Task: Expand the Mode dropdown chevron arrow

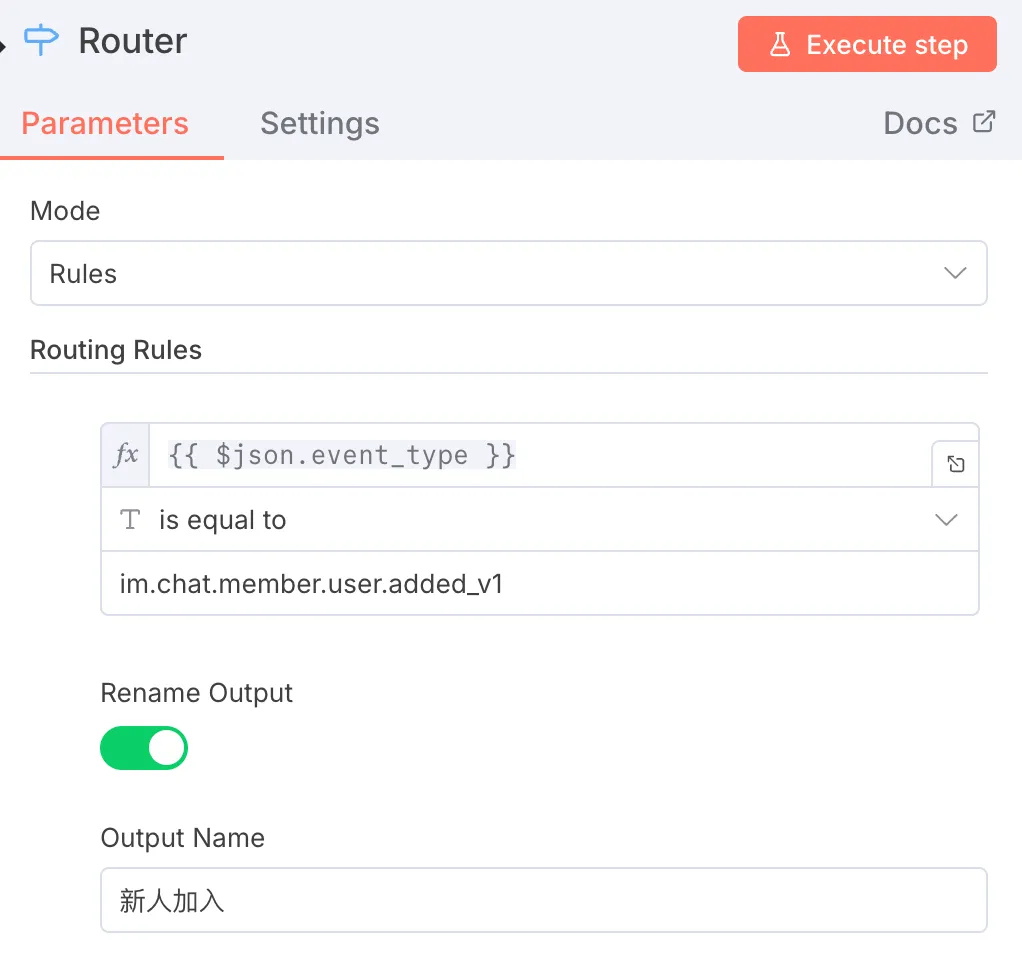Action: [955, 273]
